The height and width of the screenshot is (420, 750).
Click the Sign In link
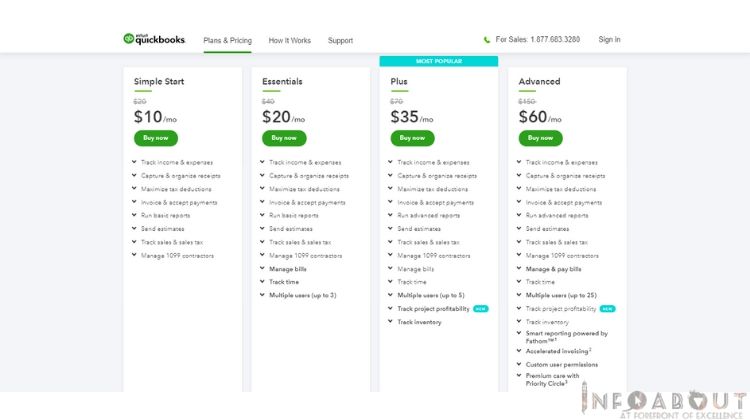609,40
